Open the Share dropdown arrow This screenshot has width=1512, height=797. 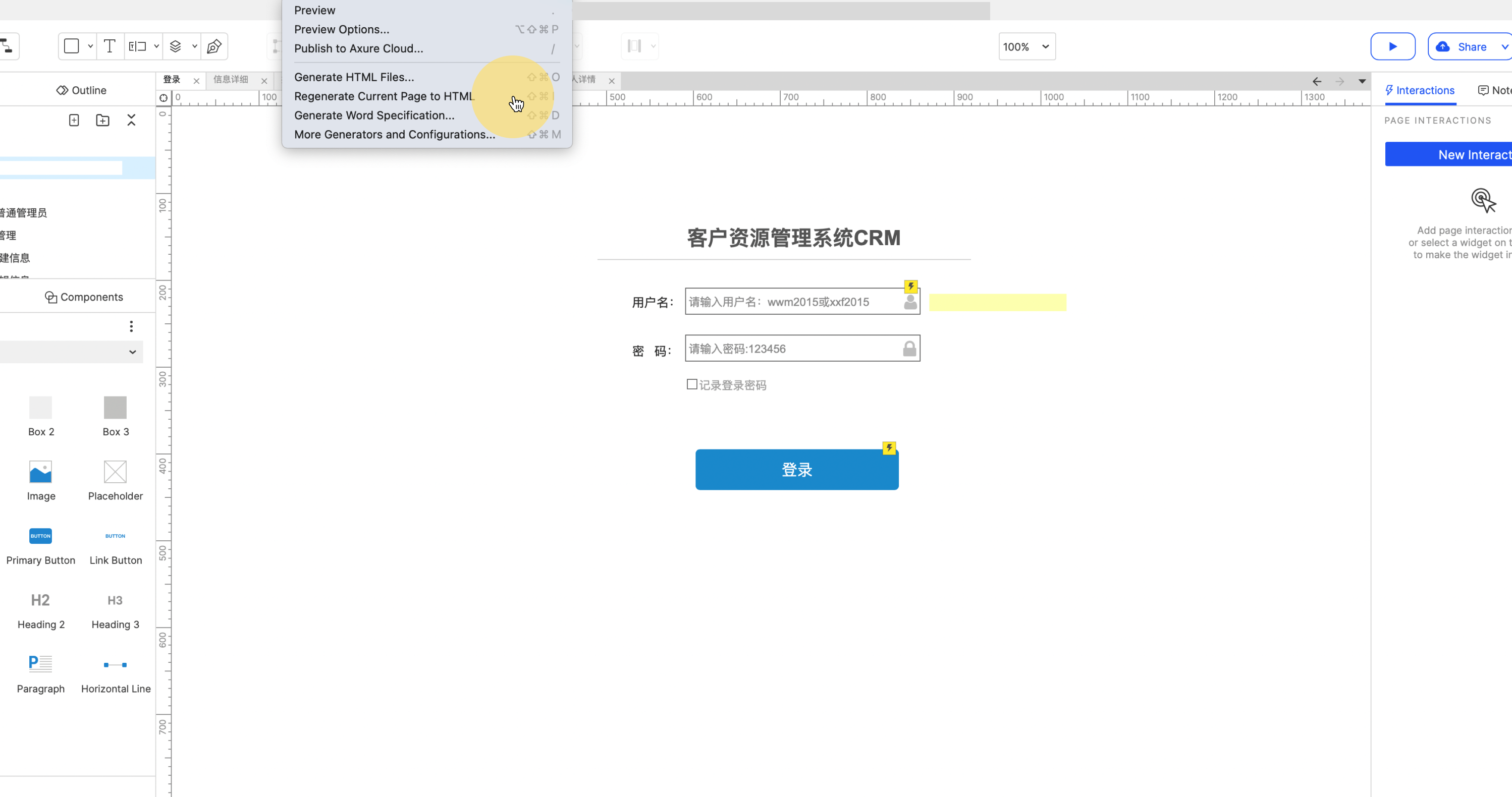[1505, 46]
